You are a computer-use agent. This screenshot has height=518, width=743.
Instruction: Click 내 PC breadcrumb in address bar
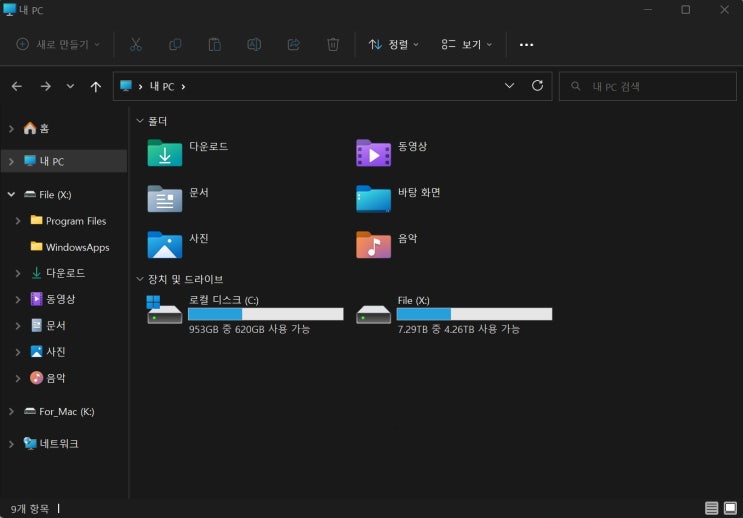(162, 86)
